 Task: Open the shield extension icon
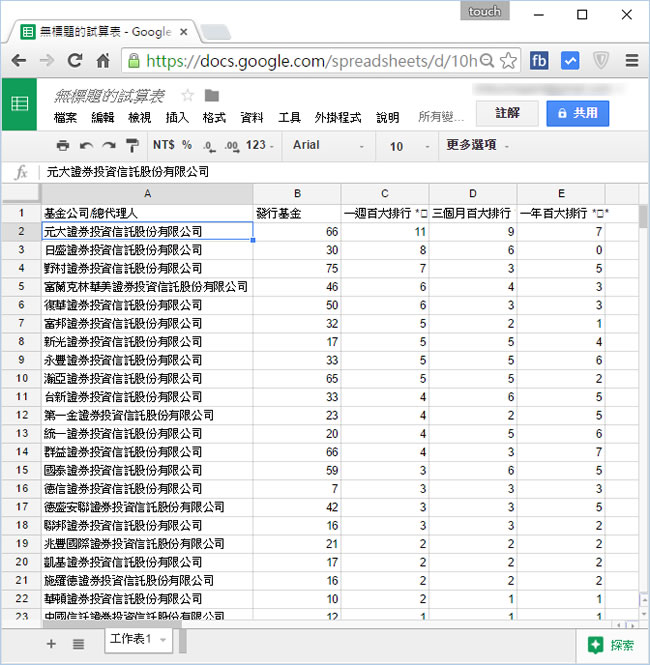(x=601, y=61)
